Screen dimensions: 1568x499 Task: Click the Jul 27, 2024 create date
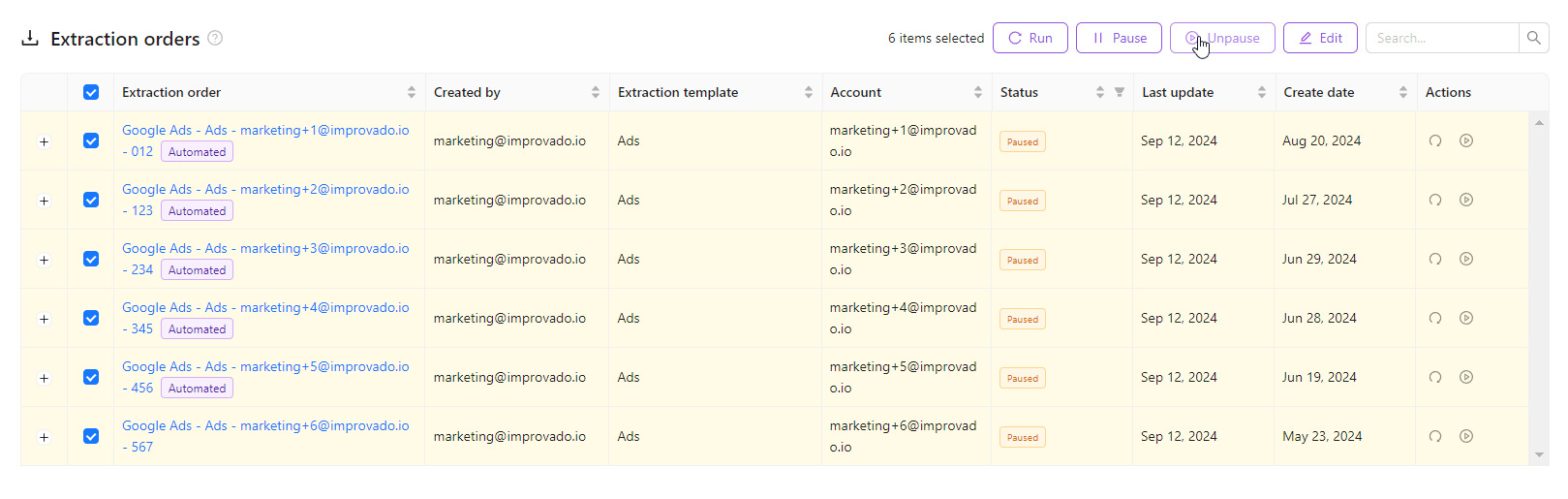click(1317, 200)
